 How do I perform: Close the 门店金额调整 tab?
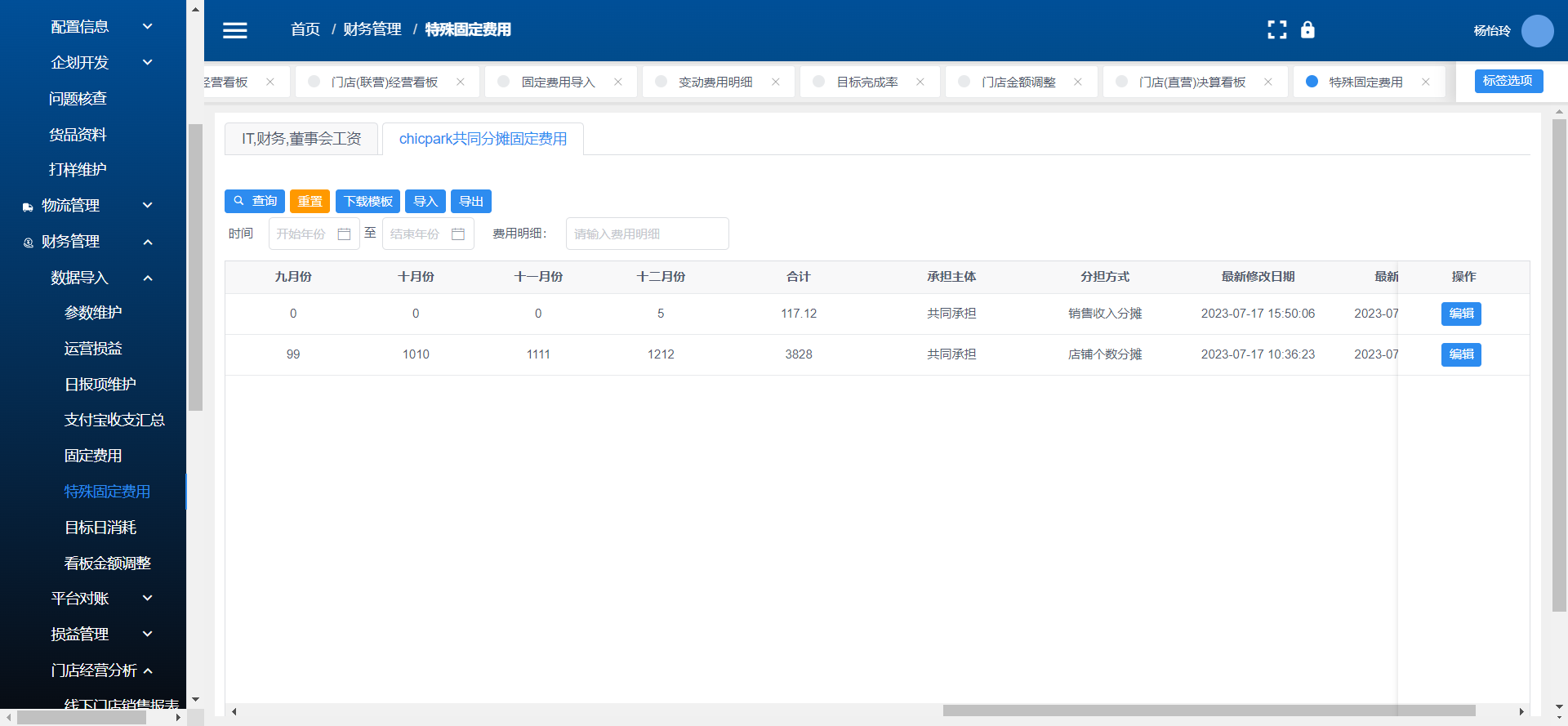1078,82
